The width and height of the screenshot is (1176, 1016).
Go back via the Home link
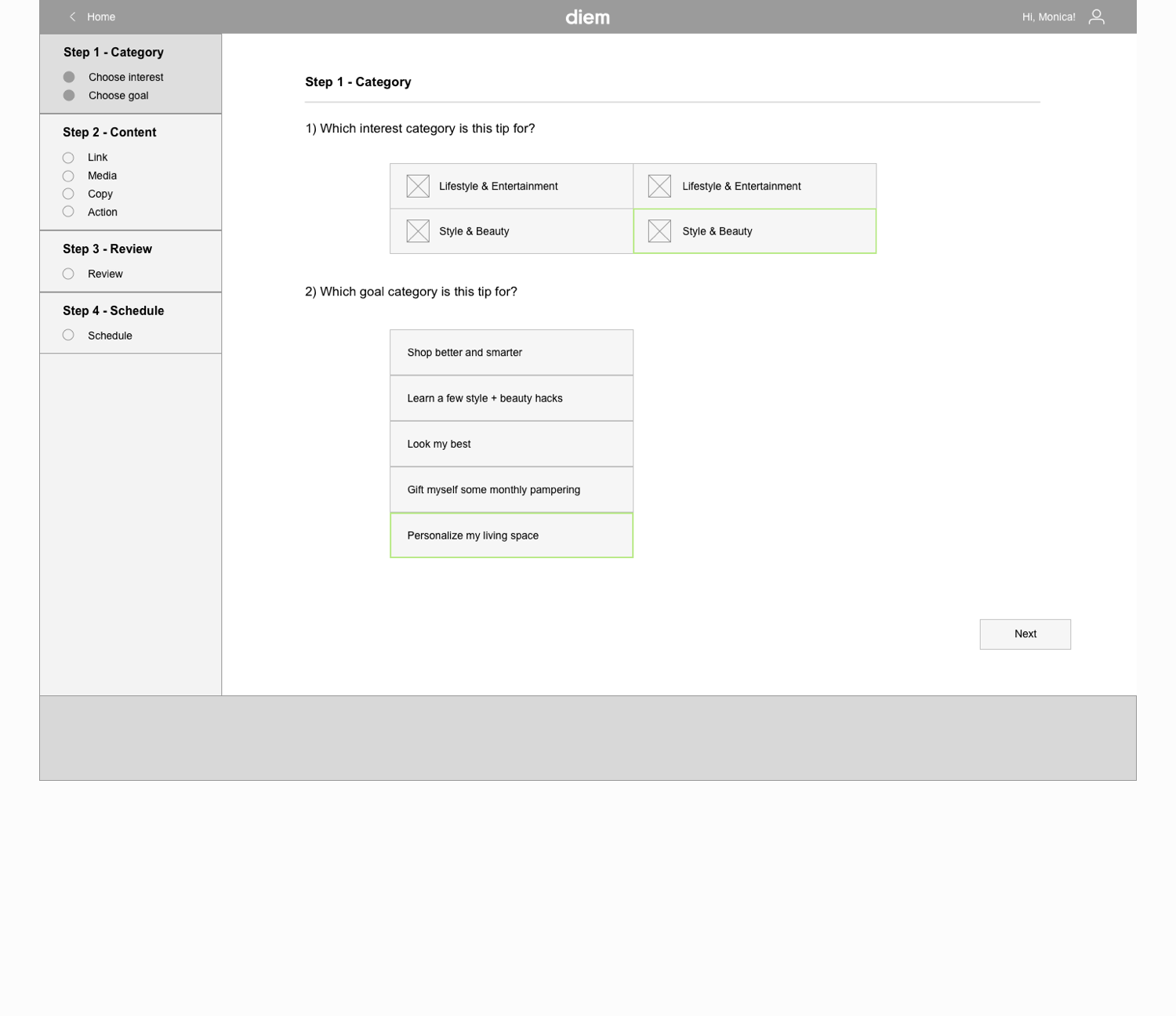coord(101,16)
